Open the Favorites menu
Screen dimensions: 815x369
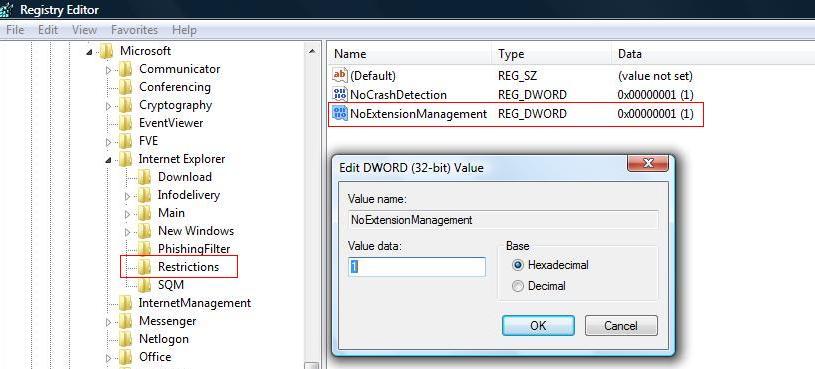tap(134, 30)
